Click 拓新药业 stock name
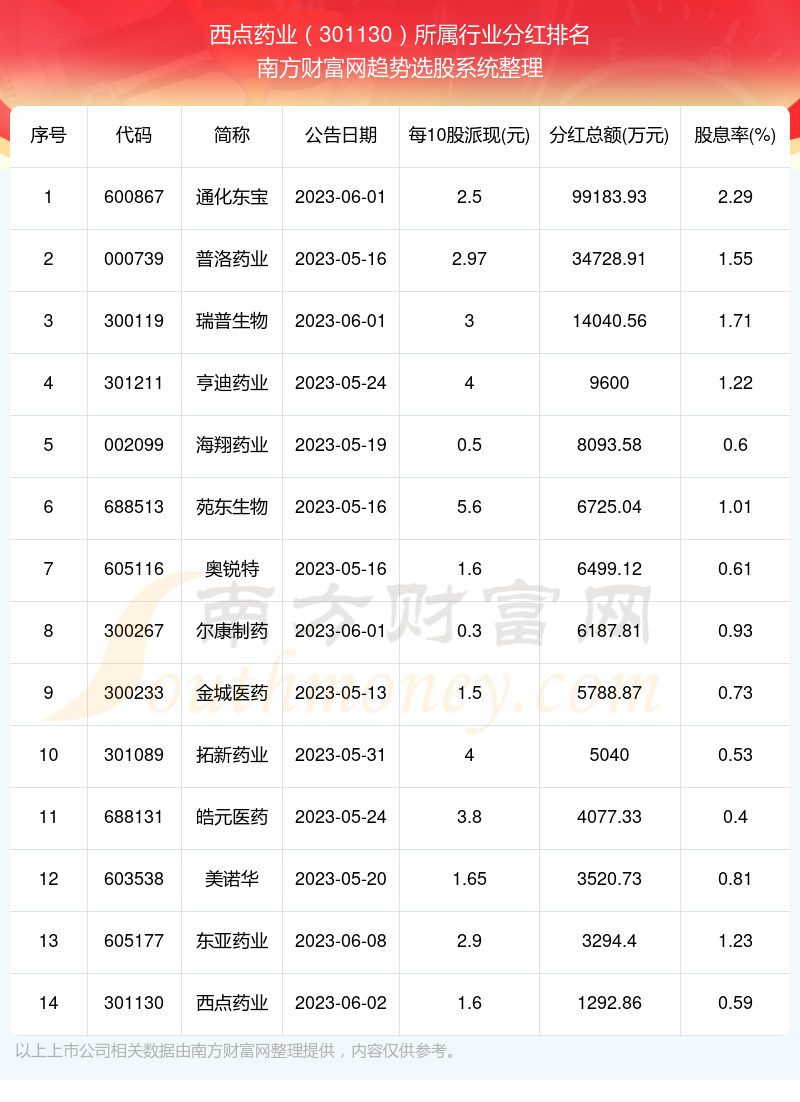800x1102 pixels. click(232, 755)
